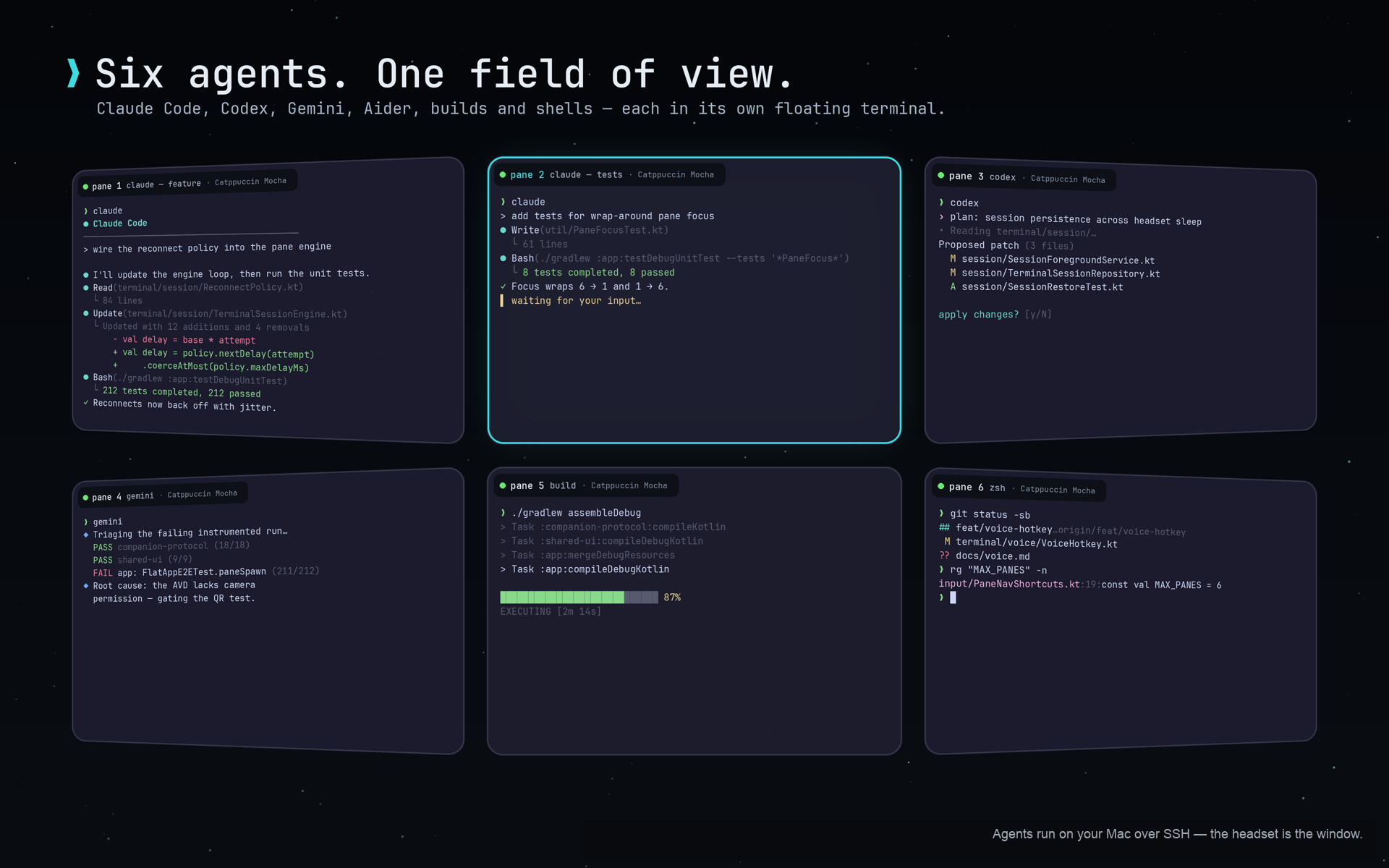The width and height of the screenshot is (1389, 868).
Task: Click the 'waiting for your input…' line in pane 2
Action: coord(576,301)
